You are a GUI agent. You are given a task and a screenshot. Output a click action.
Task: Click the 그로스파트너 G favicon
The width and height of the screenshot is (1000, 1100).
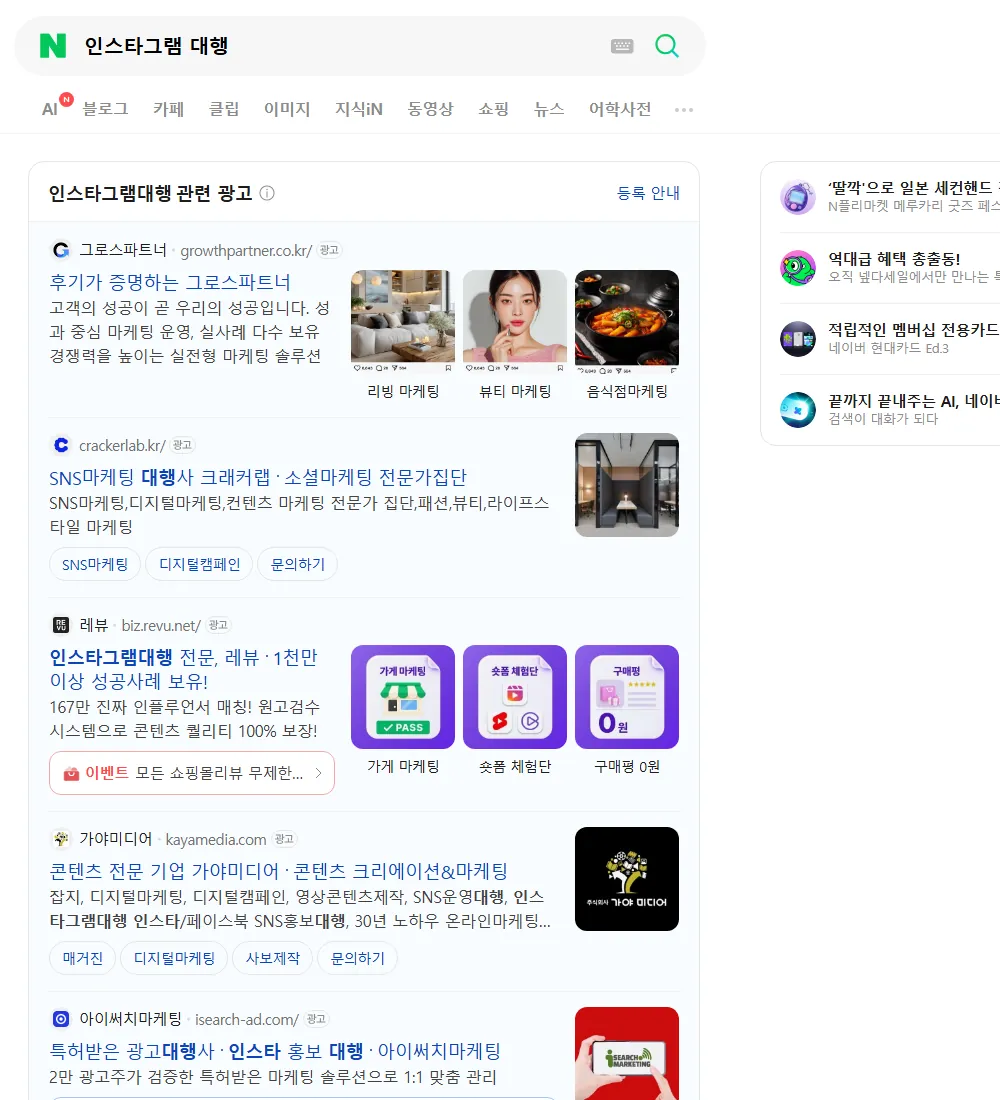coord(61,250)
